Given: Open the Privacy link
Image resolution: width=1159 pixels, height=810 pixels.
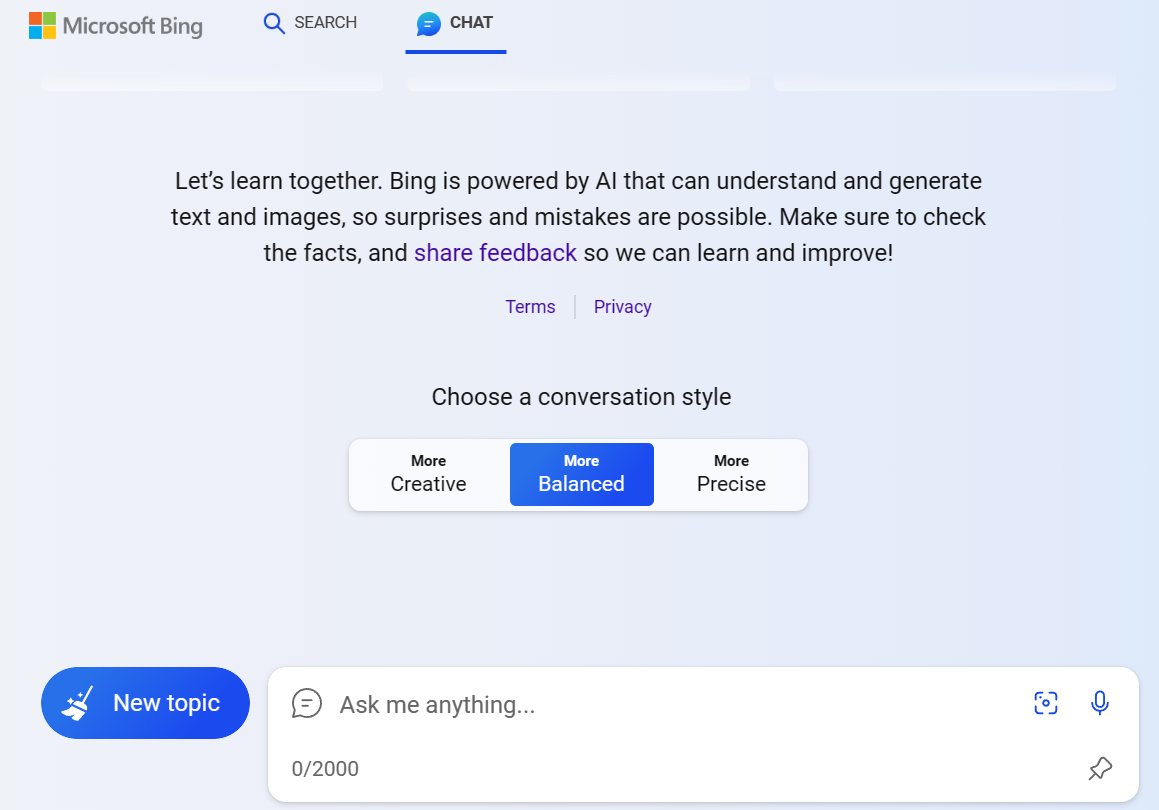Looking at the screenshot, I should [622, 307].
